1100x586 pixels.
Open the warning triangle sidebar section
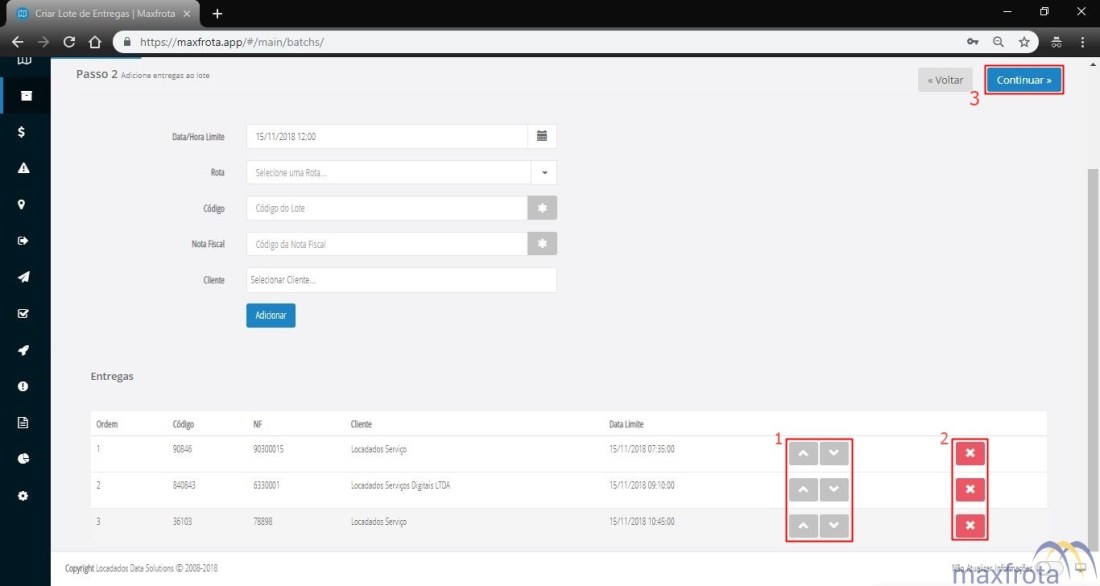tap(23, 168)
